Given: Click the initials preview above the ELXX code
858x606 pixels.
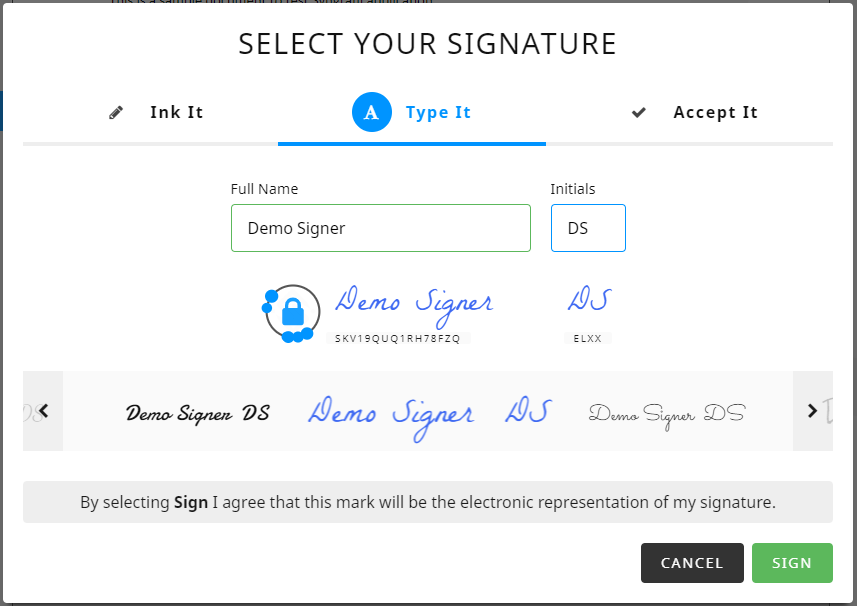Looking at the screenshot, I should (x=589, y=300).
